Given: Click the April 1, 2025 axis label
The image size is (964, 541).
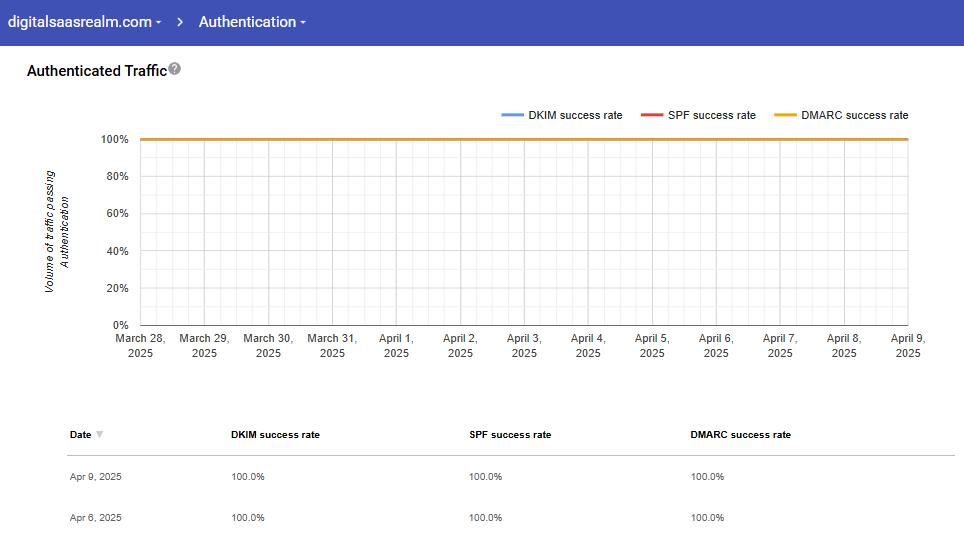Looking at the screenshot, I should click(396, 346).
